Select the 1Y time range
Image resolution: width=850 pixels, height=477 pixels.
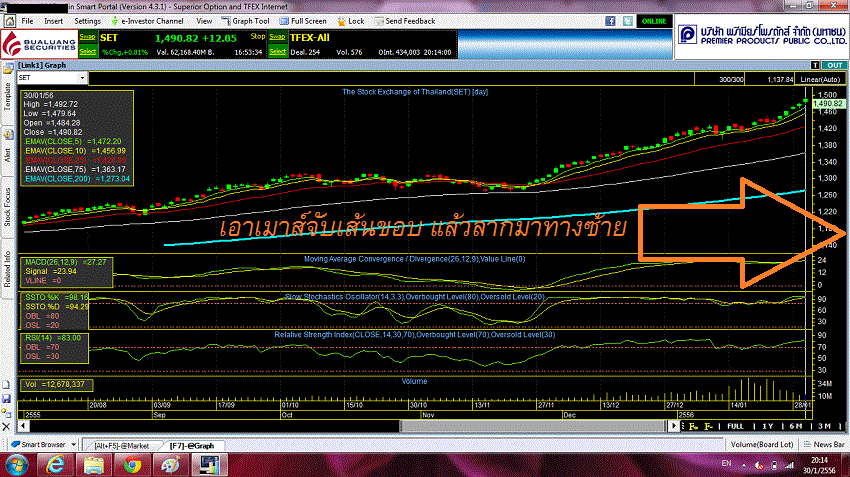(x=767, y=427)
